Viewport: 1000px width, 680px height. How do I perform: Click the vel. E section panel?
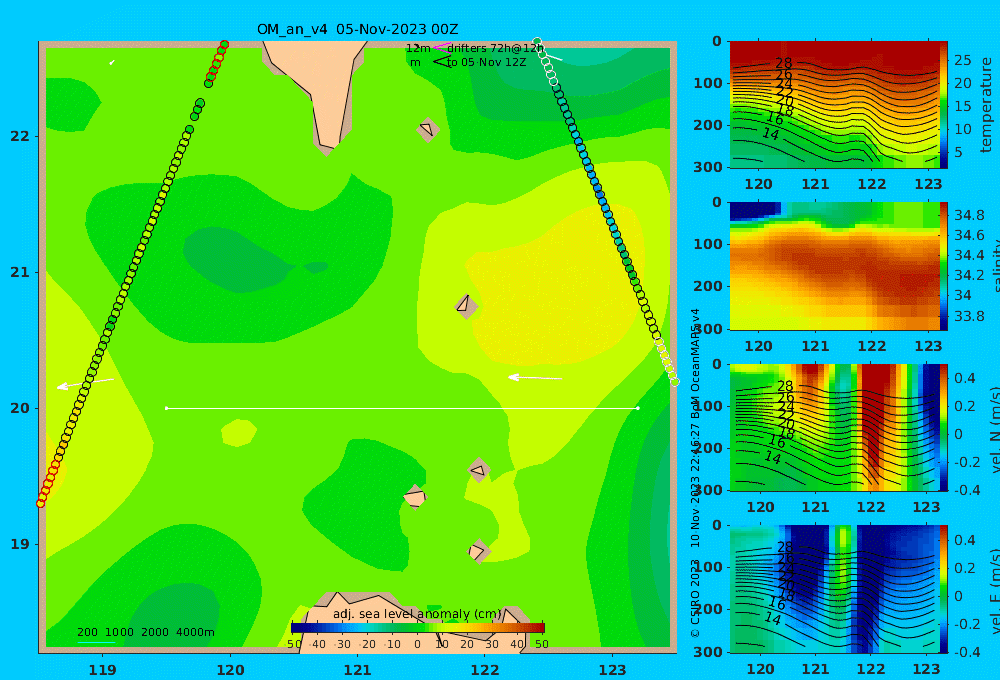pos(835,589)
